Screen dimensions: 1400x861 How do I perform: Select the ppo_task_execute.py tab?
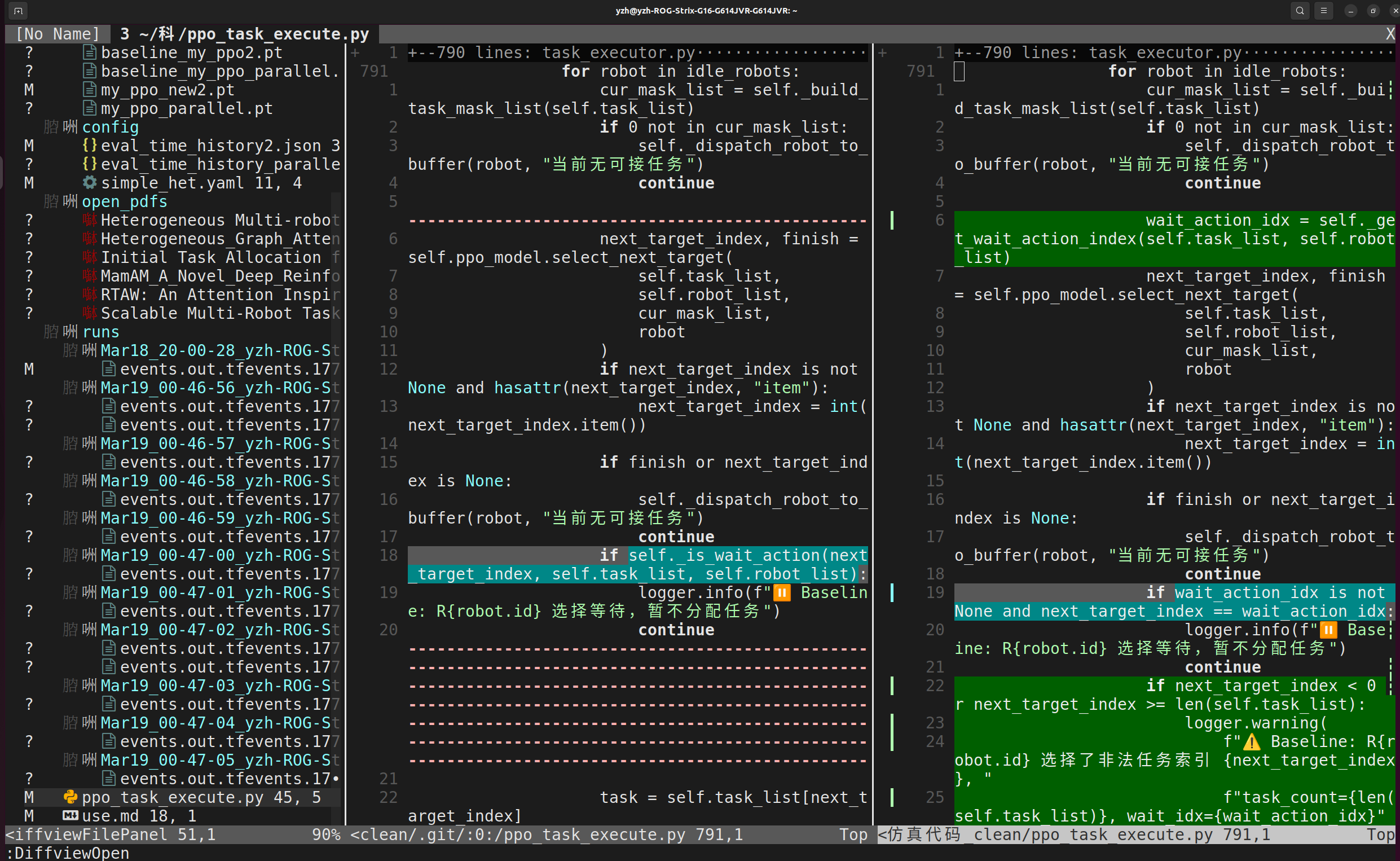point(245,34)
